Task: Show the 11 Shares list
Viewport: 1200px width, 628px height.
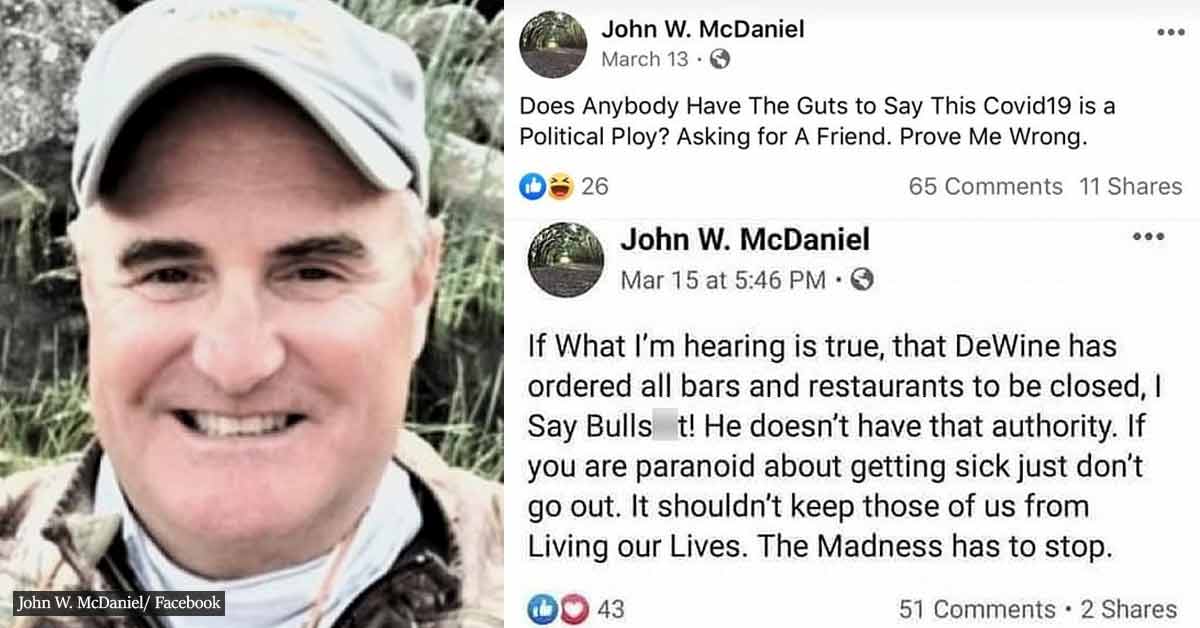Action: [1131, 186]
